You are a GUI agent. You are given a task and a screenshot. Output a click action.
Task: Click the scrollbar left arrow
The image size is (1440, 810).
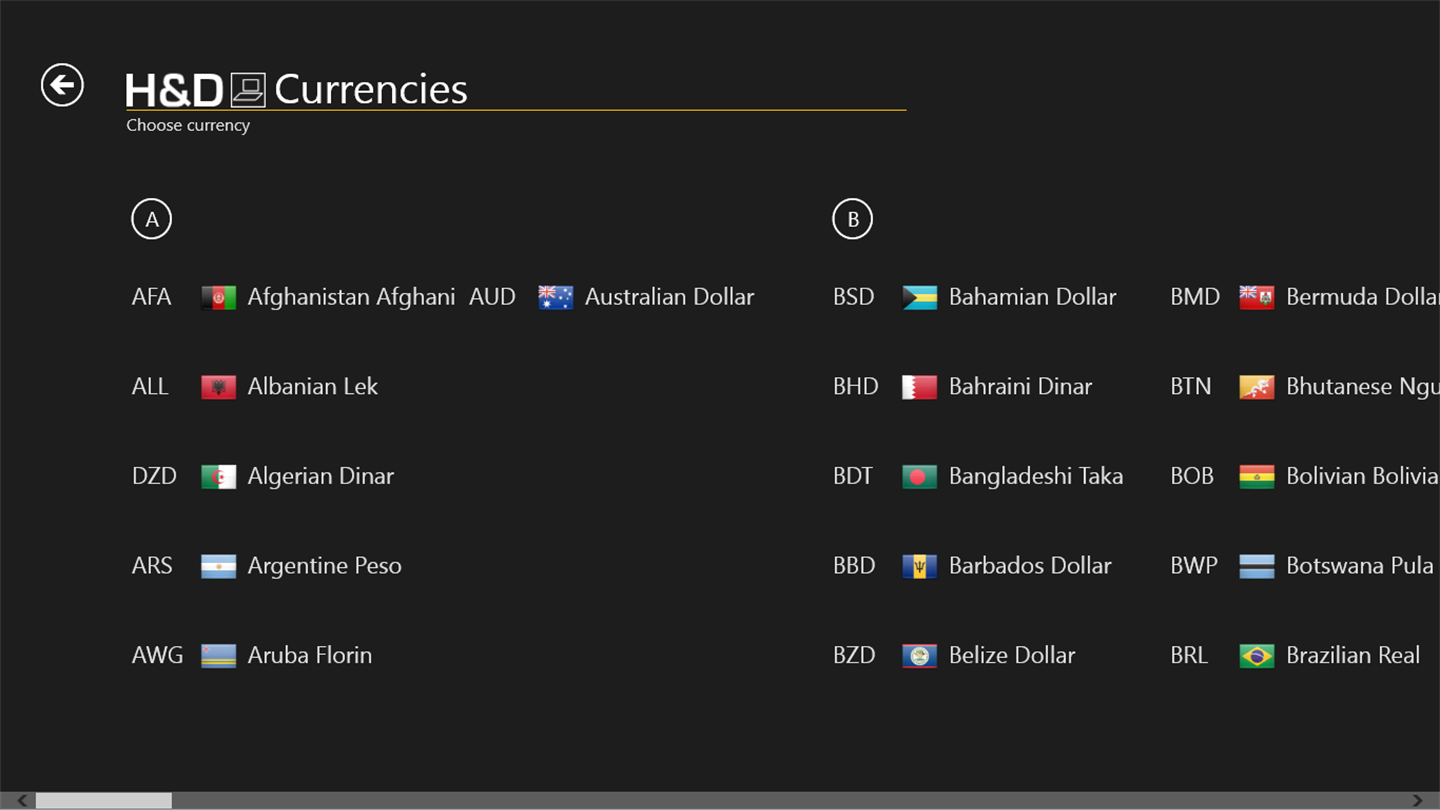point(22,801)
